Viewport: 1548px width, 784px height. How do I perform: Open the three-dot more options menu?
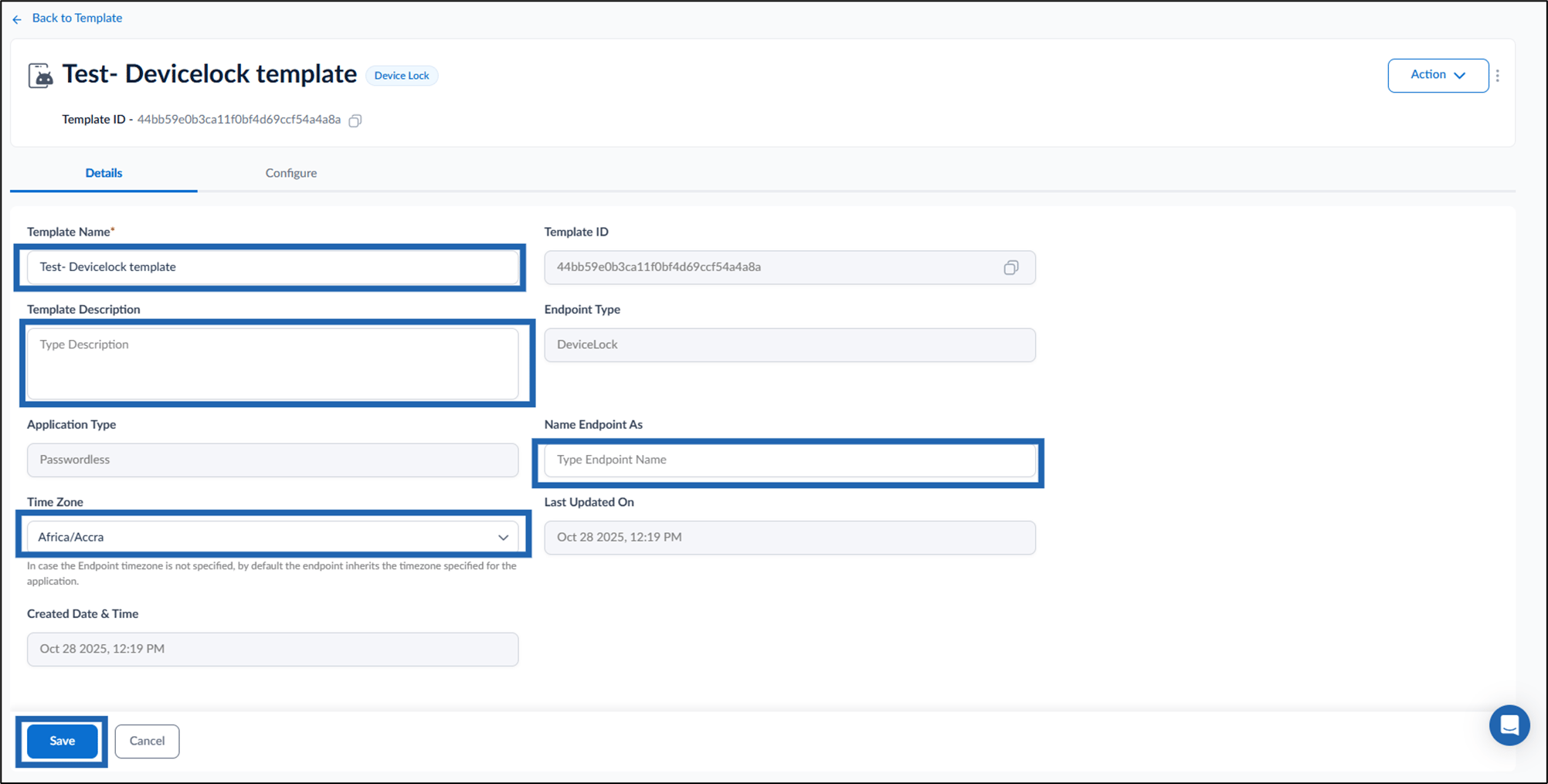tap(1498, 76)
